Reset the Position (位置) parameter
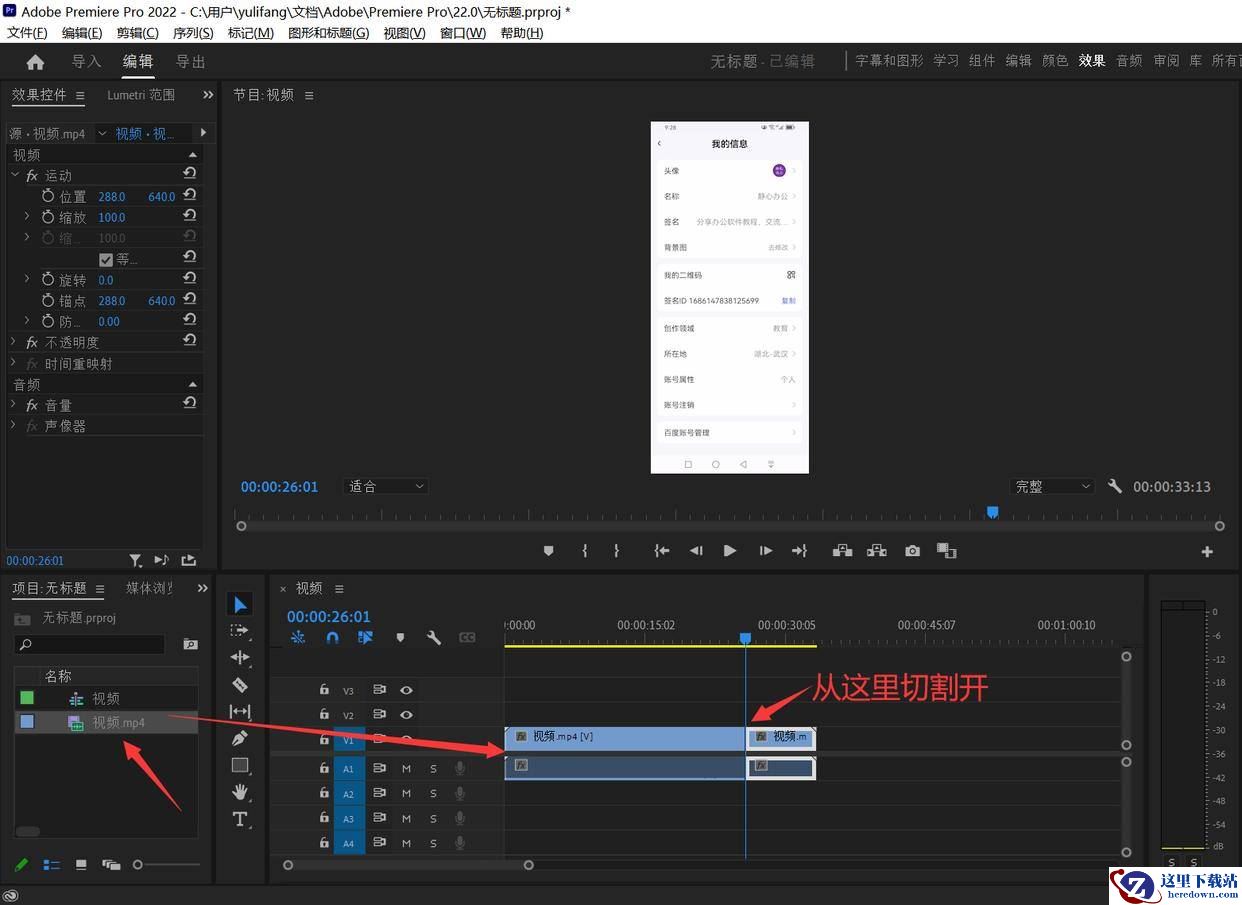The height and width of the screenshot is (905, 1242). click(190, 196)
